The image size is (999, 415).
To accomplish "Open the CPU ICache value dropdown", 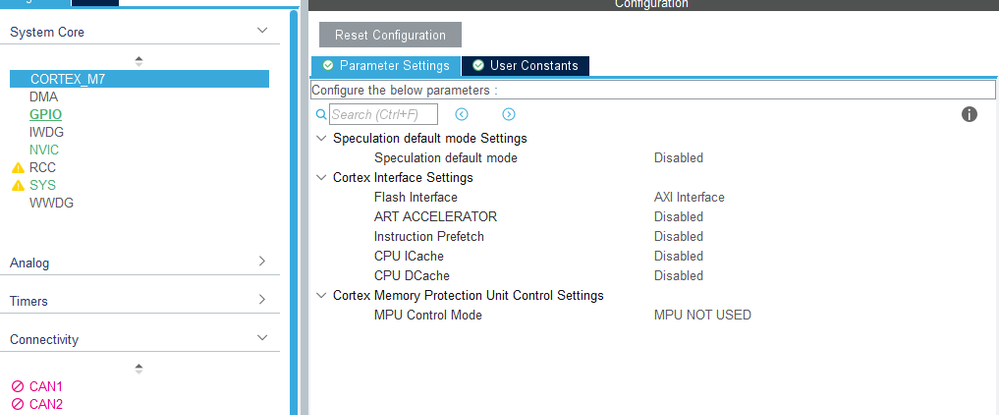I will (679, 256).
